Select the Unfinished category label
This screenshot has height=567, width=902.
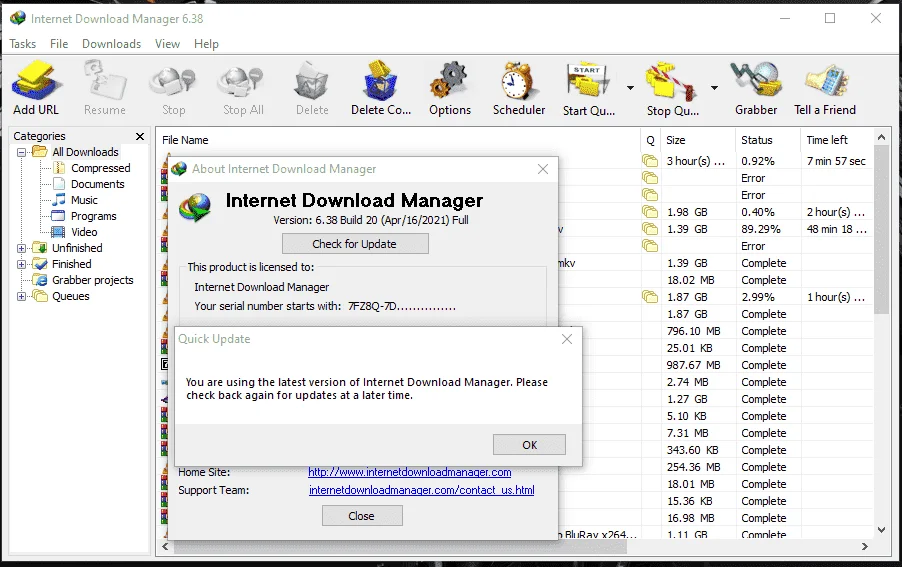(77, 248)
